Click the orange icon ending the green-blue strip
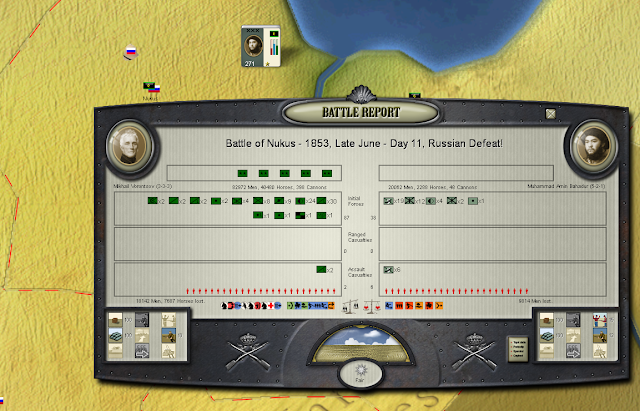 (x=331, y=306)
